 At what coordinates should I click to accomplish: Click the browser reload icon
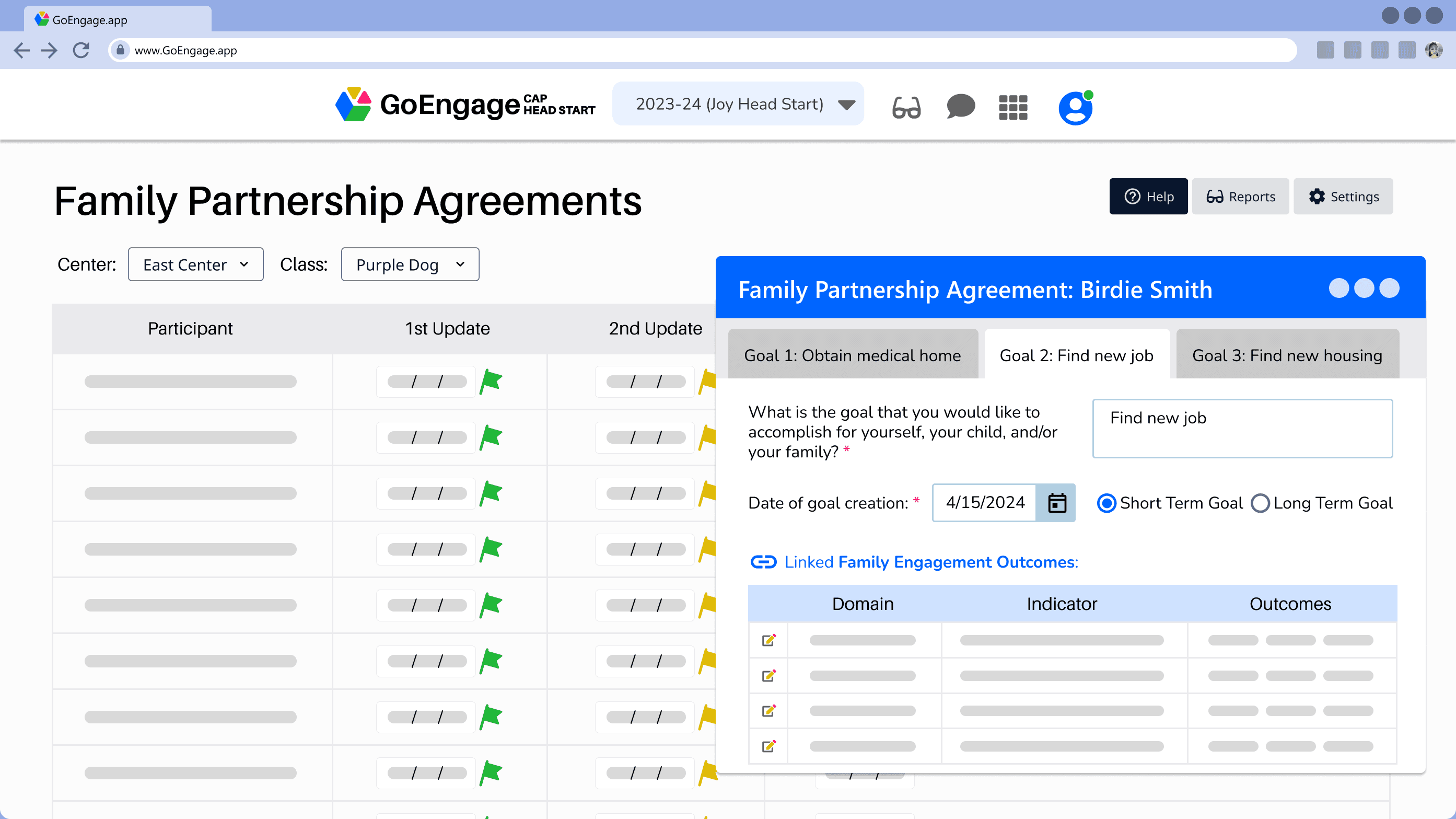81,50
